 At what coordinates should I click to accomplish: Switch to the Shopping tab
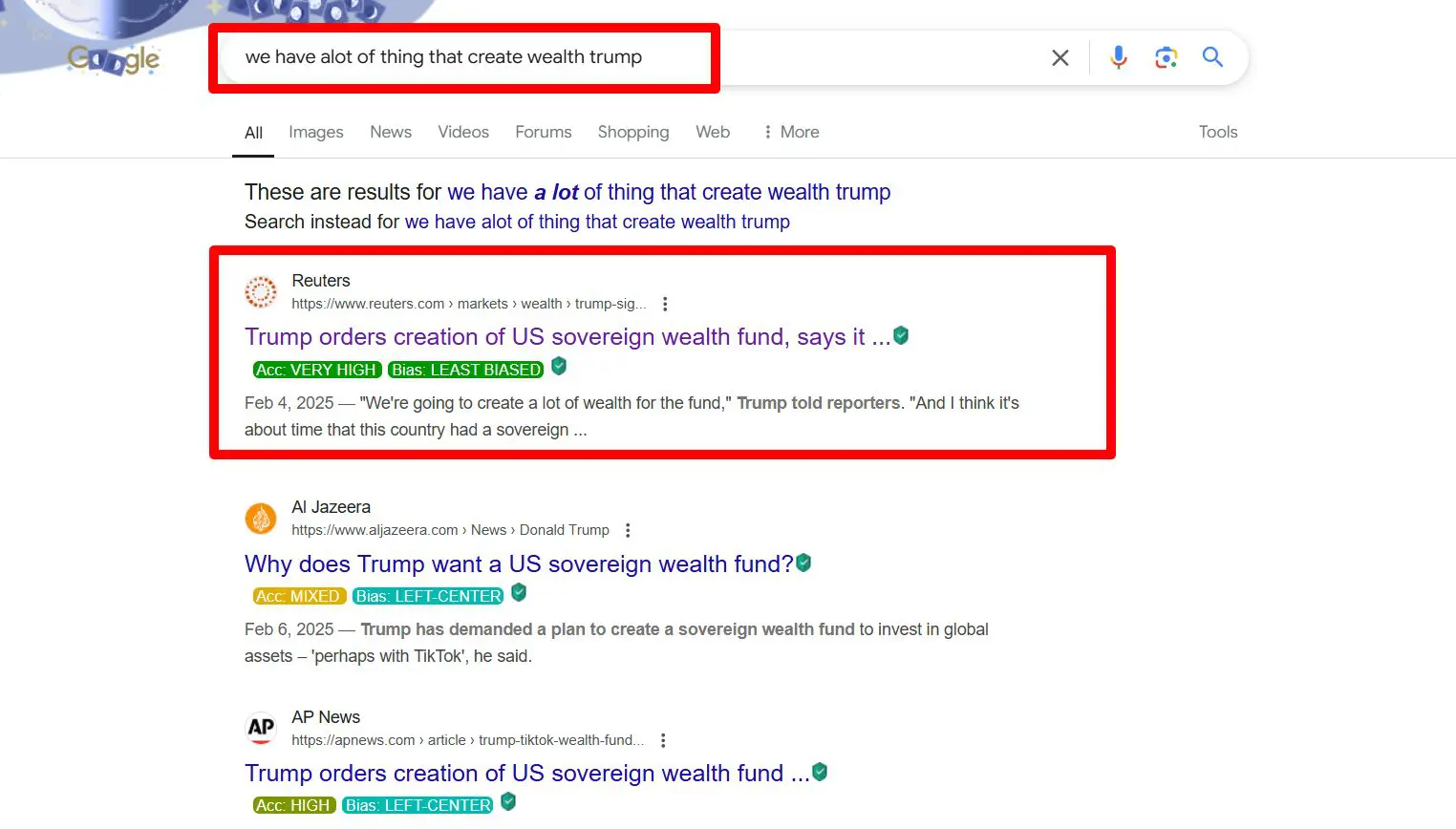tap(633, 132)
